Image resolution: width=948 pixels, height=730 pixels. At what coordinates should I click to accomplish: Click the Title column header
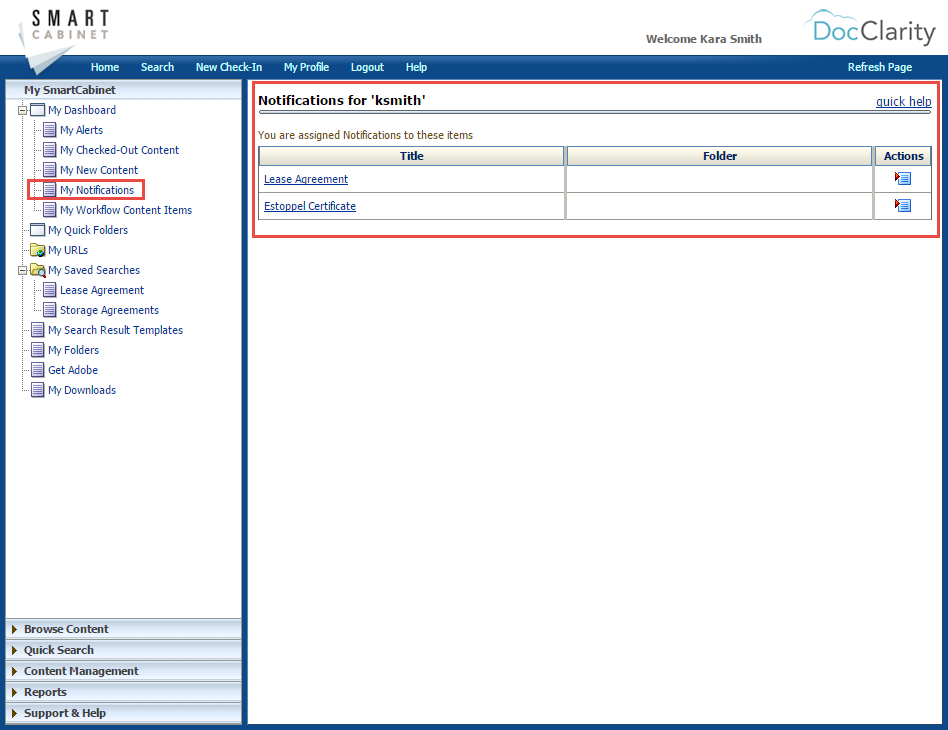coord(411,156)
